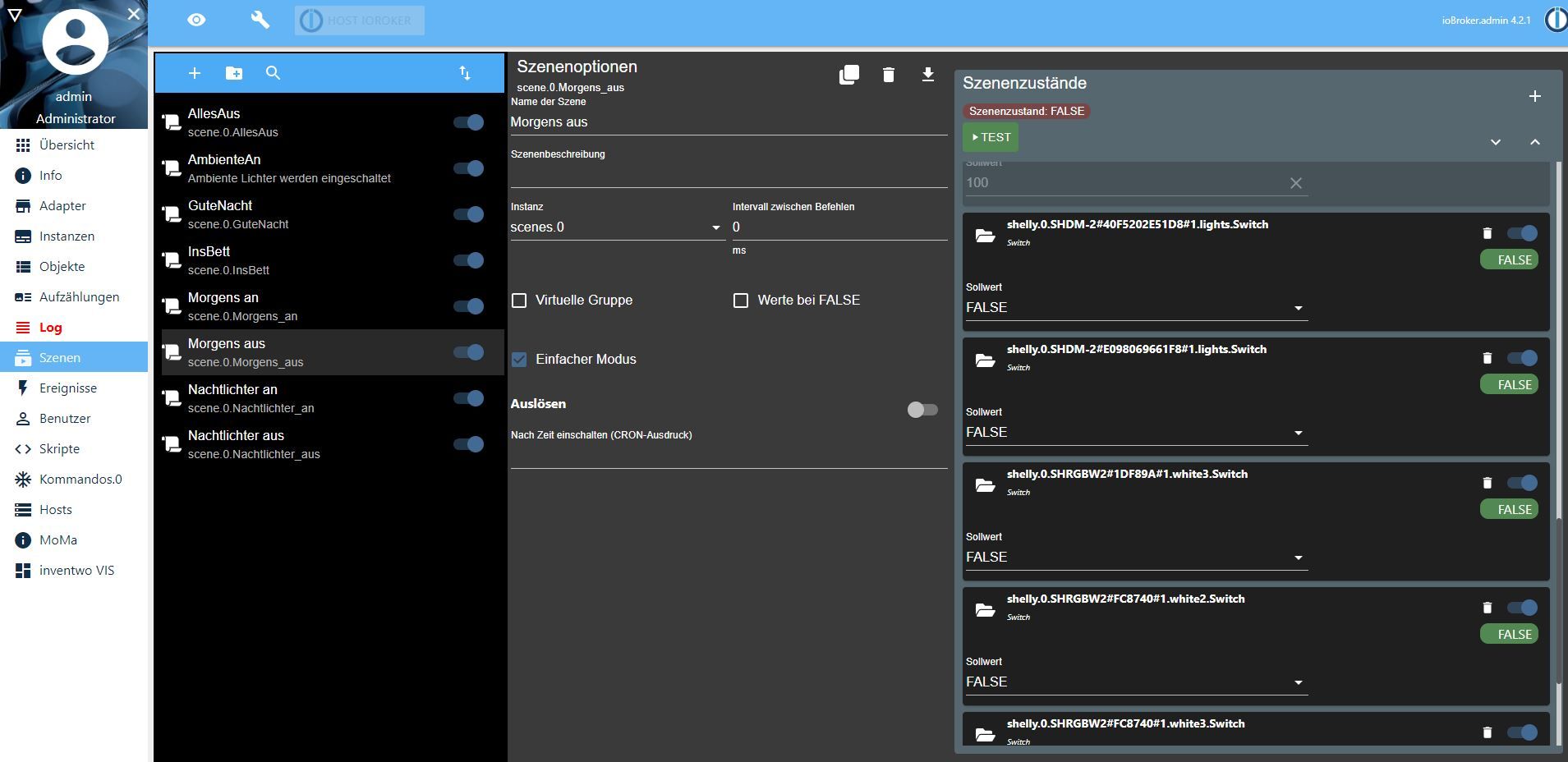
Task: Clear the Sollwert 100 field X icon
Action: (1296, 183)
